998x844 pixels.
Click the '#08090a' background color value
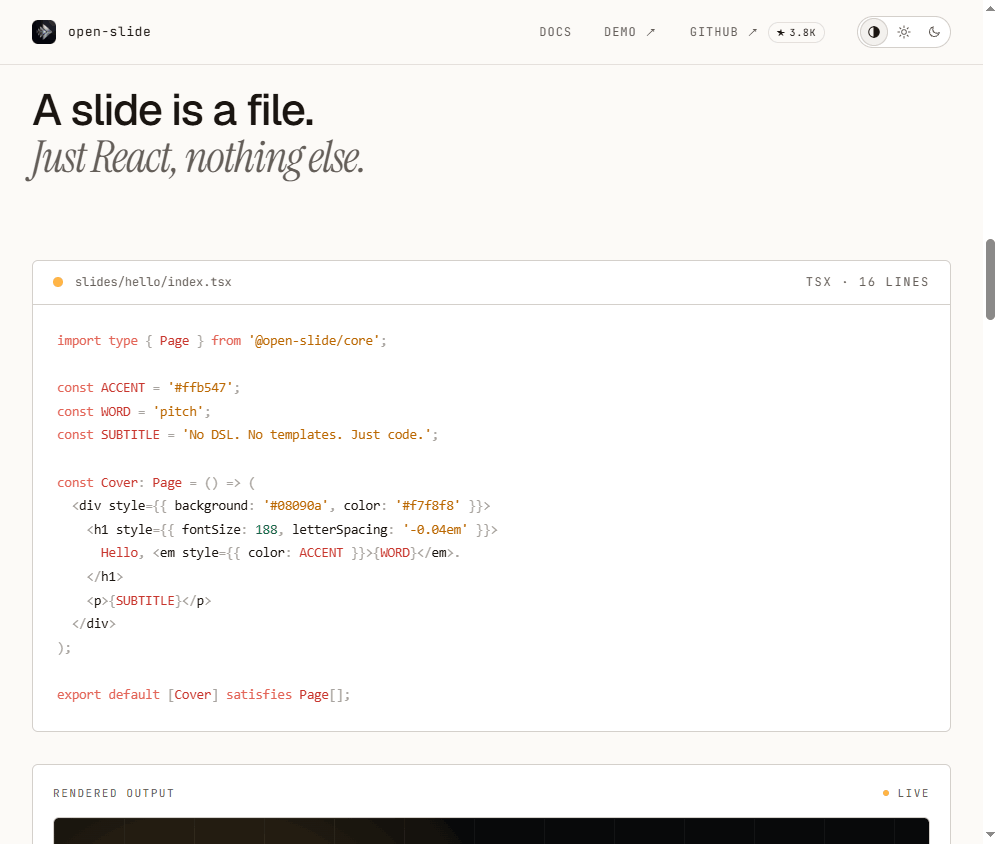coord(295,505)
